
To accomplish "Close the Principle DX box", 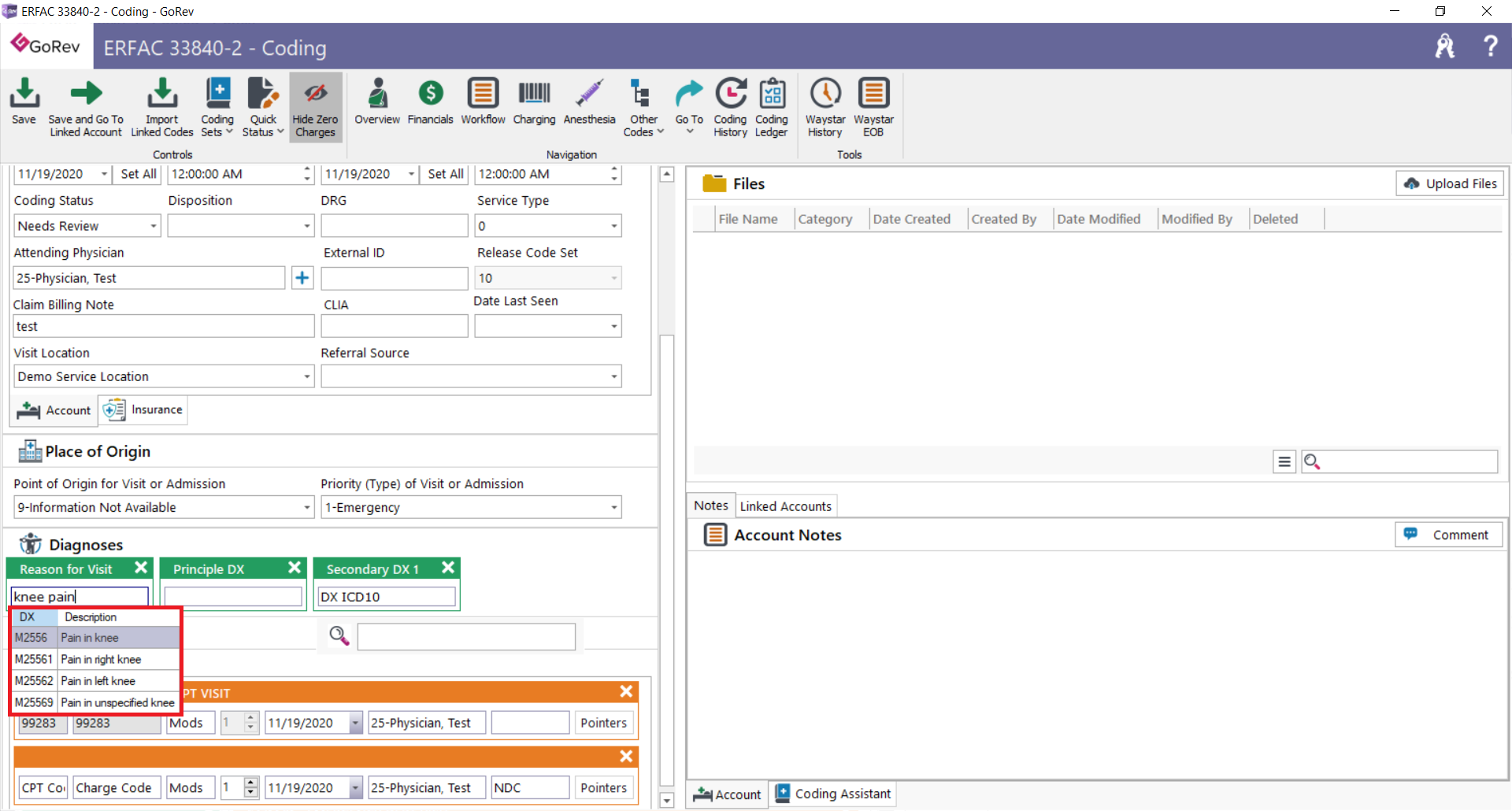I will point(295,568).
